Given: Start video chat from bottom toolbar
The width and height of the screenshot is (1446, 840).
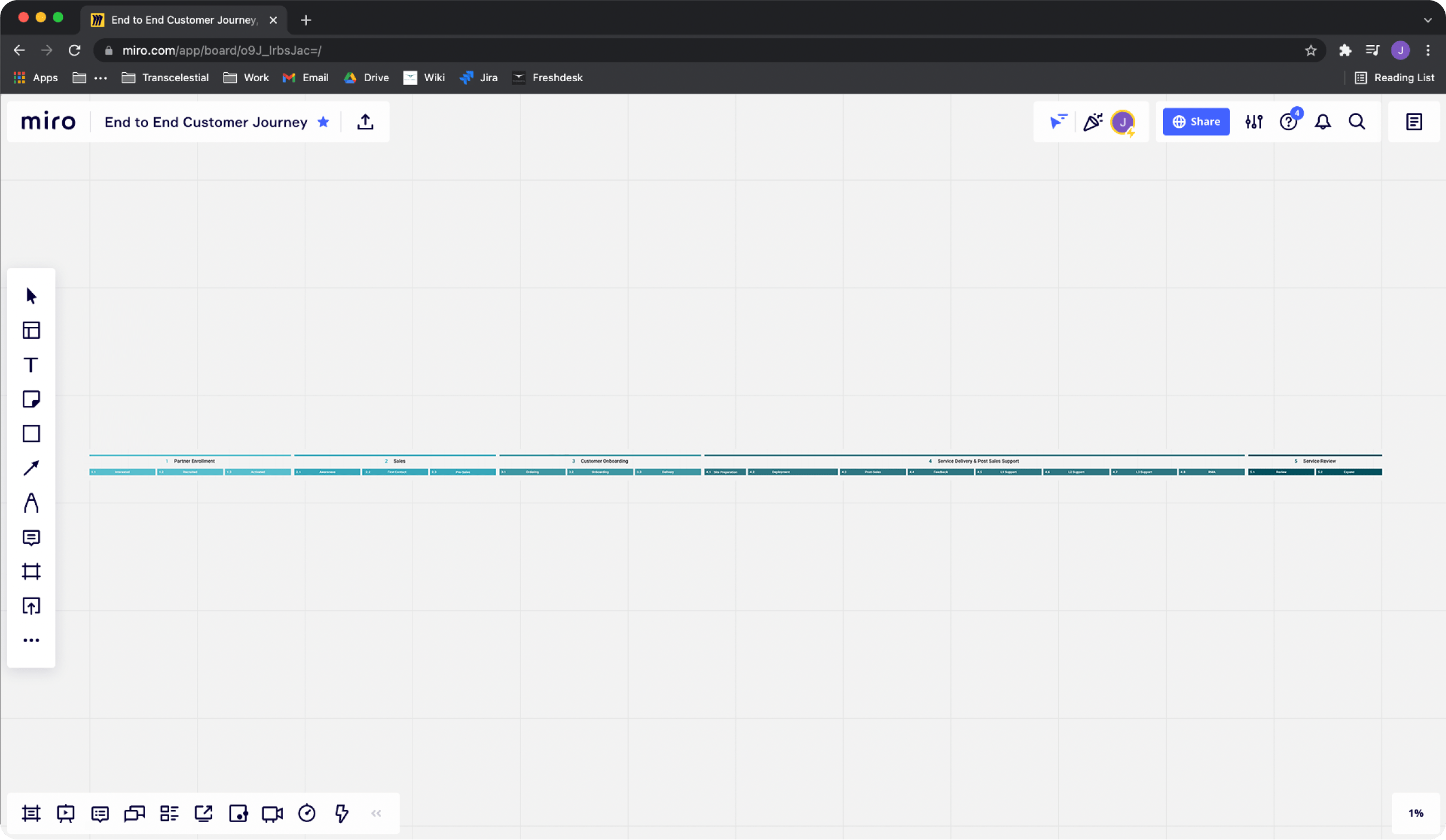Looking at the screenshot, I should pos(272,814).
